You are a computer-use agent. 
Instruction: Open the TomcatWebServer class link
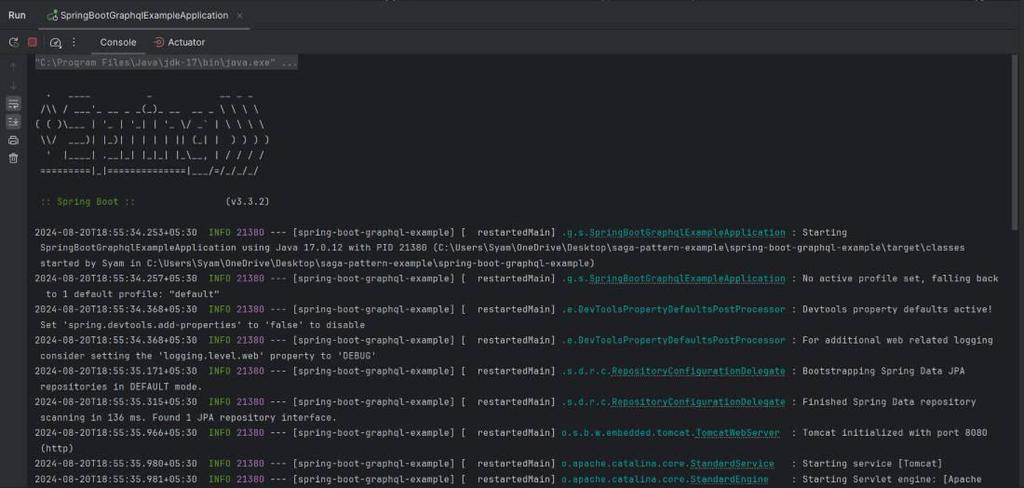(x=737, y=432)
